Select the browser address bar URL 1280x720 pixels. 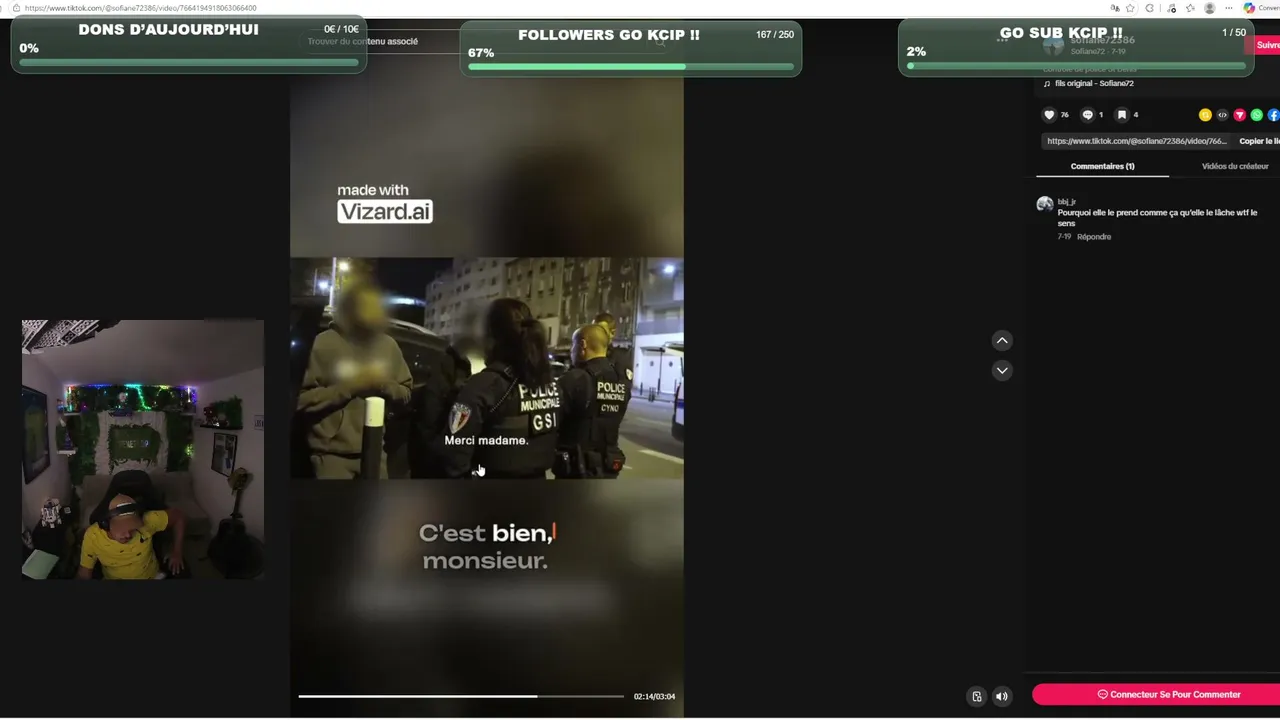140,8
